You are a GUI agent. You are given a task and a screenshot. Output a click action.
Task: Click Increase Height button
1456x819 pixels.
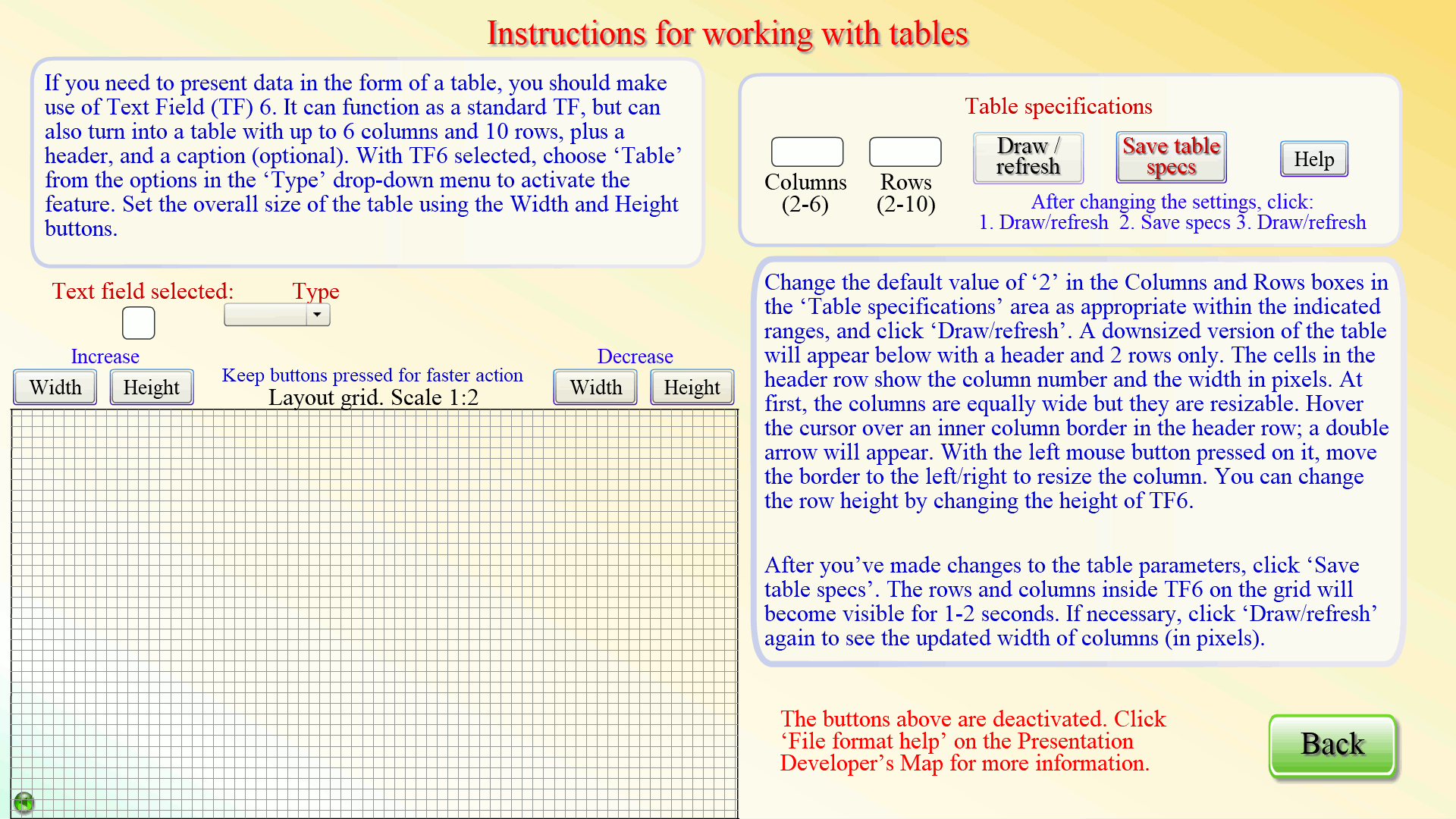tap(152, 388)
